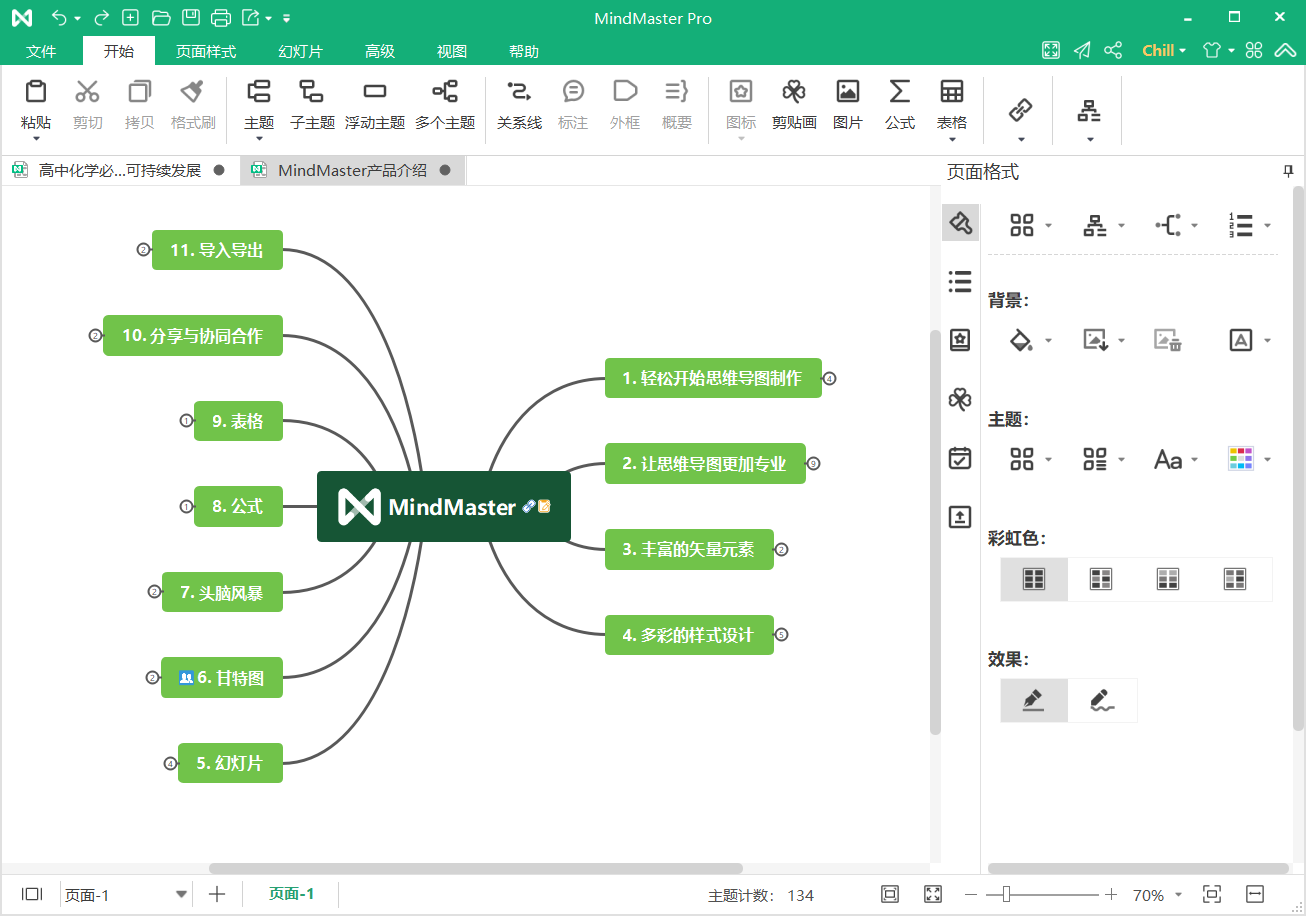Open the View (视图) ribbon tab
The image size is (1306, 916).
[x=452, y=51]
